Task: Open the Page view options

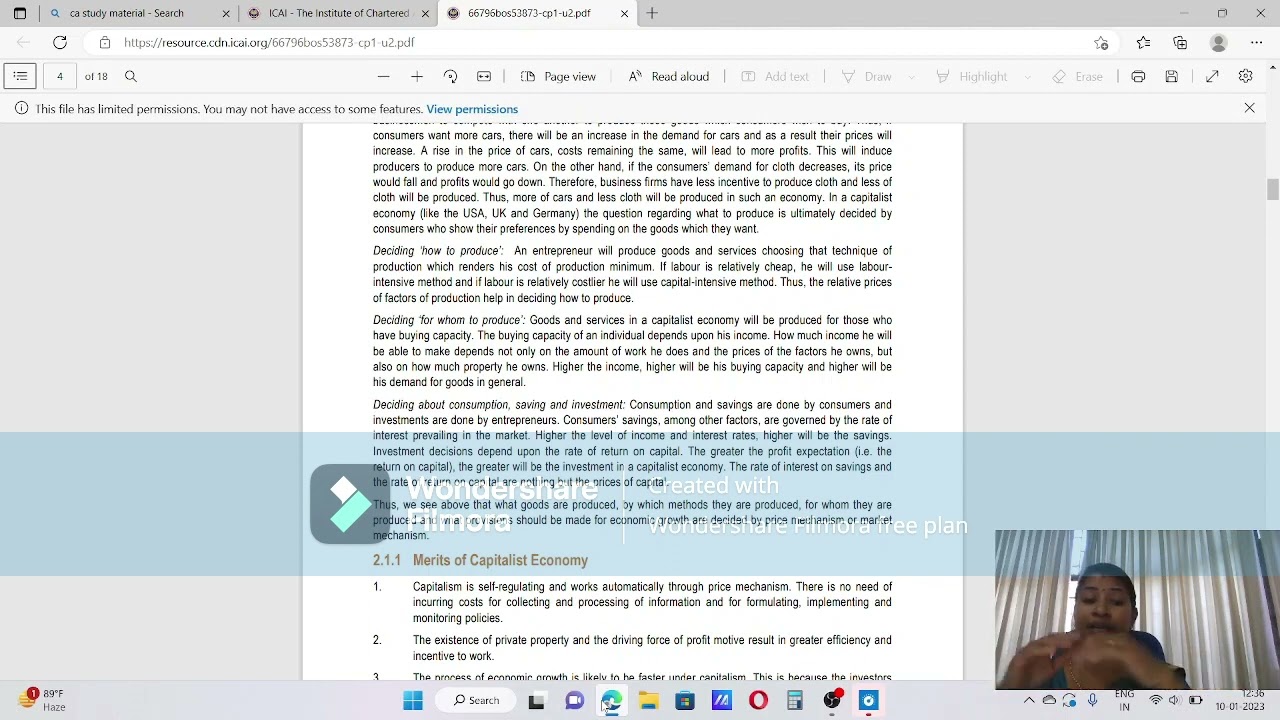Action: (x=558, y=76)
